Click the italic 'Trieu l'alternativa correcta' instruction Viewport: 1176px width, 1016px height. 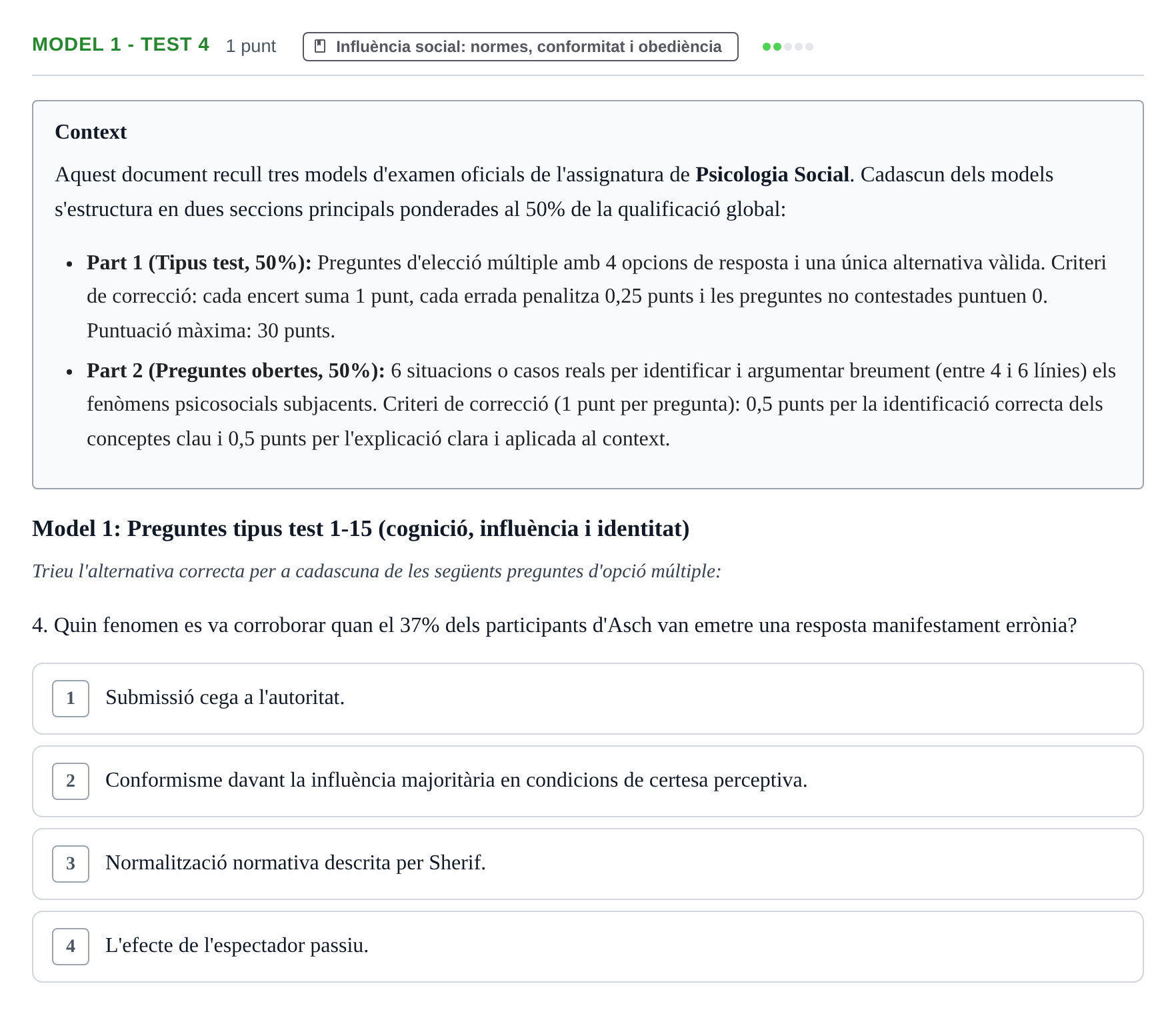coord(377,571)
